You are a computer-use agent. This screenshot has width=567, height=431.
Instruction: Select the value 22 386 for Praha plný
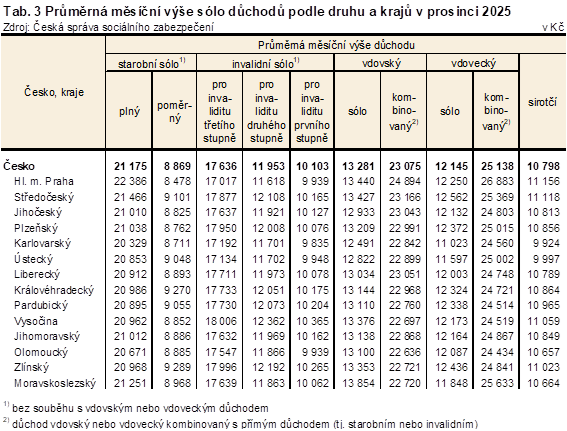(130, 181)
